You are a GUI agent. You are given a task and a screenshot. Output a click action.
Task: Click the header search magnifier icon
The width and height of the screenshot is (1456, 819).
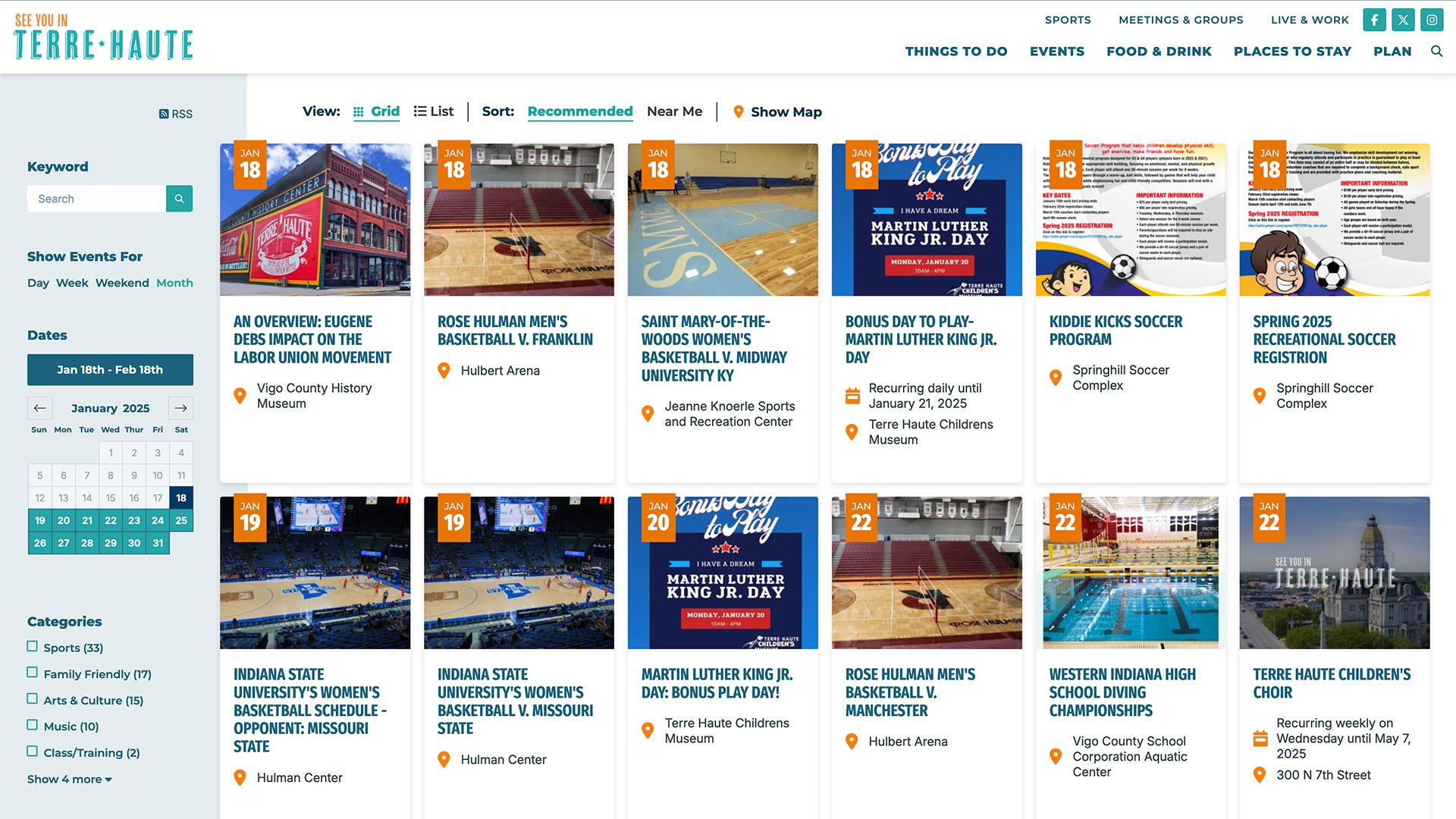[1436, 52]
